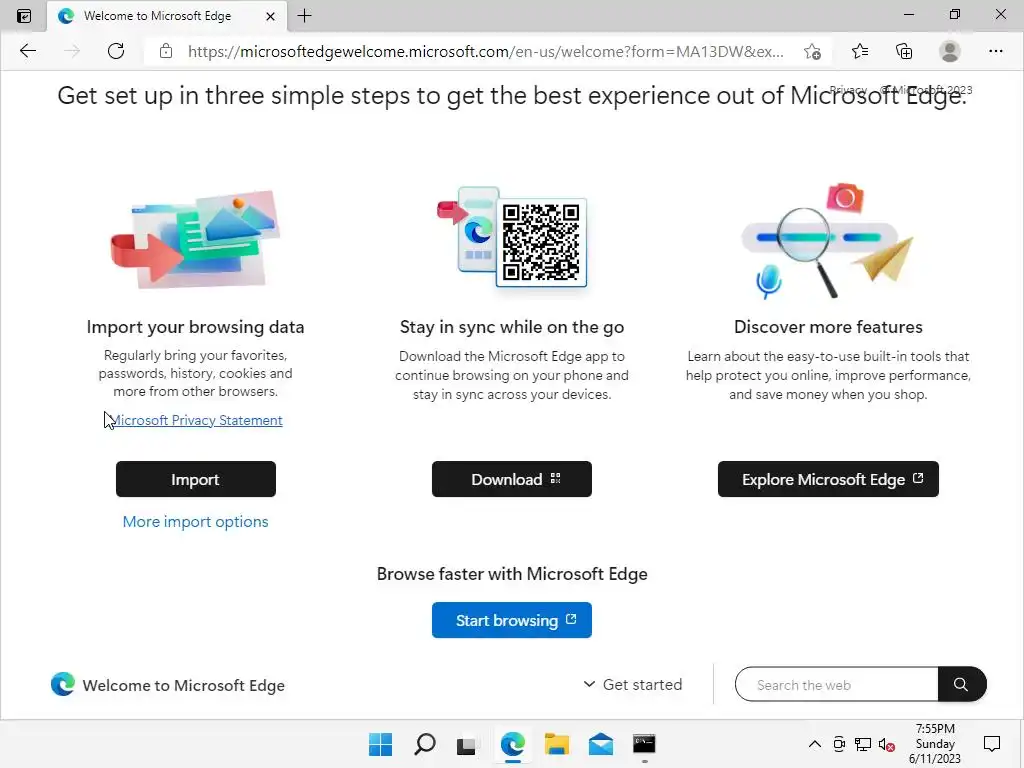The image size is (1024, 768).
Task: Add this page to favorites star
Action: pyautogui.click(x=812, y=52)
